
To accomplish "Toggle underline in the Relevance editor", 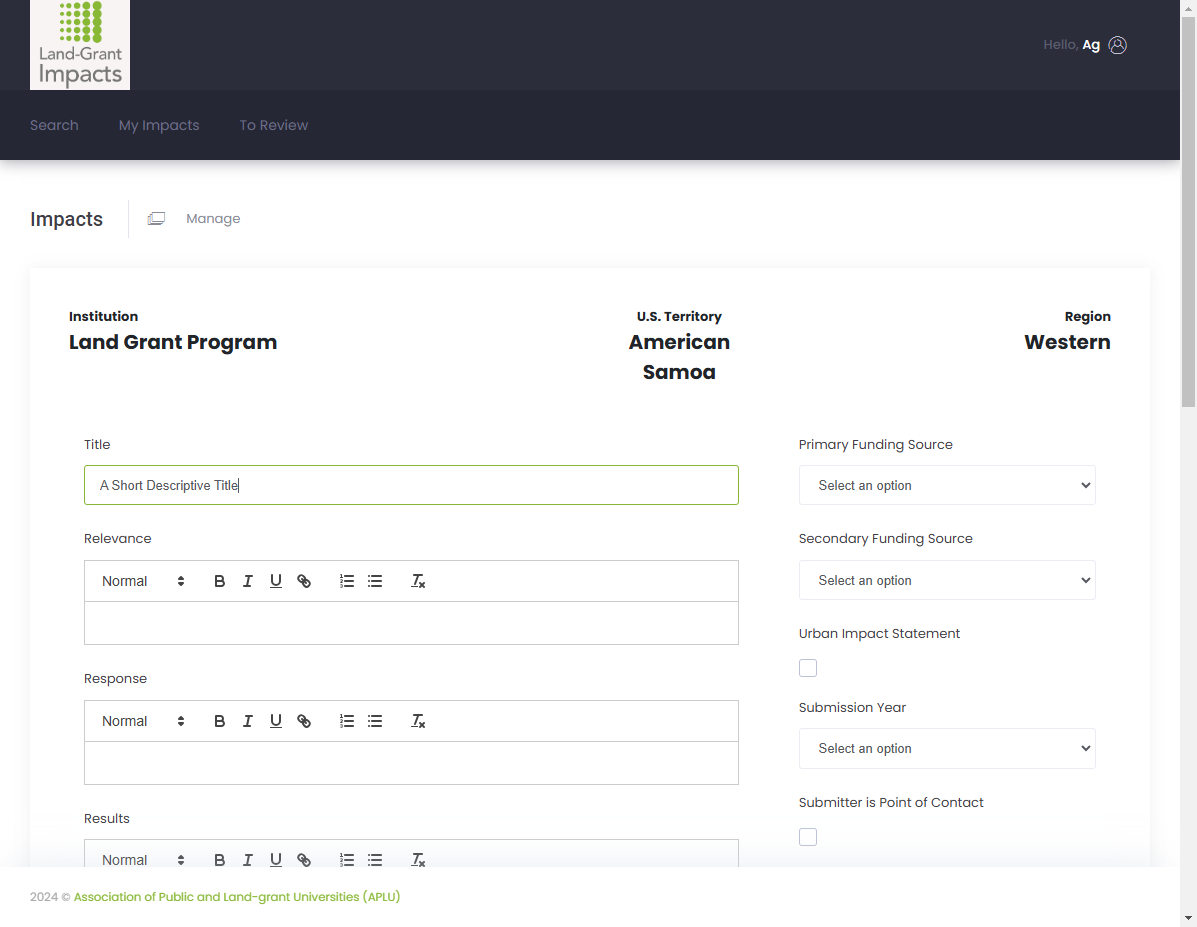I will [x=276, y=581].
